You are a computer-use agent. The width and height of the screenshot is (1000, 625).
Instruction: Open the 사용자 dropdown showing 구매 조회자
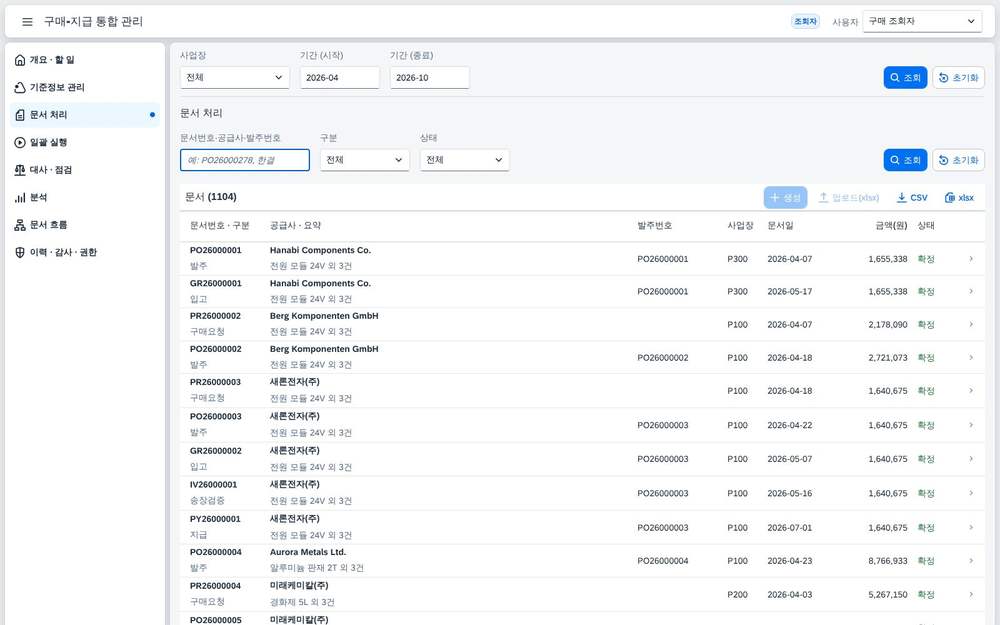(x=922, y=21)
